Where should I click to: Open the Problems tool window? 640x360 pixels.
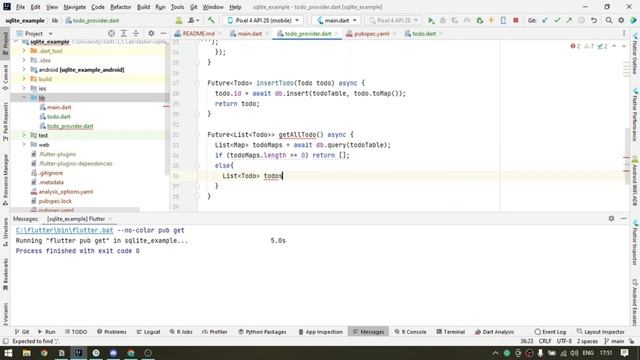pos(111,332)
